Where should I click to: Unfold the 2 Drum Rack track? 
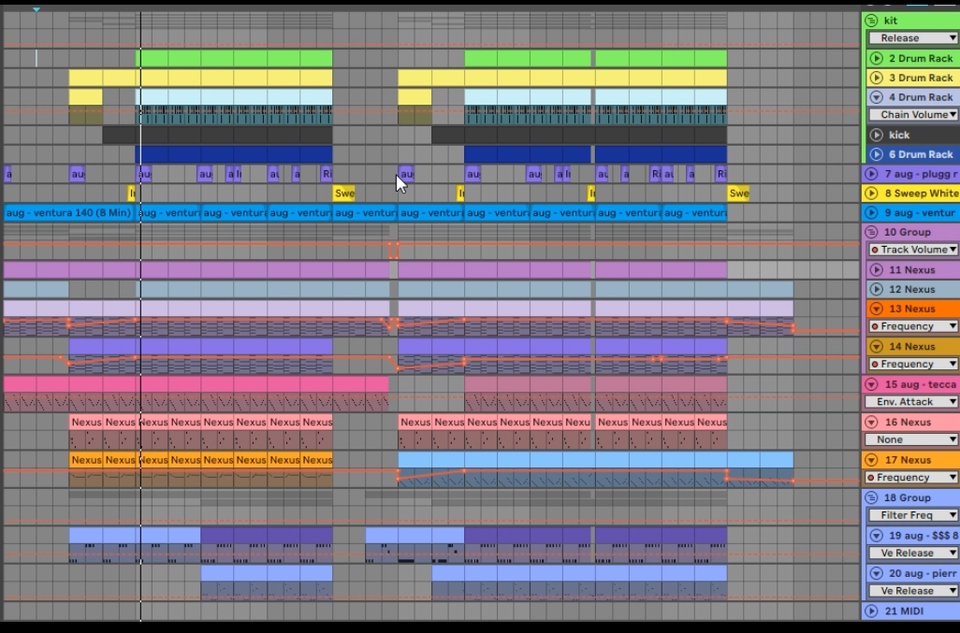pyautogui.click(x=876, y=59)
